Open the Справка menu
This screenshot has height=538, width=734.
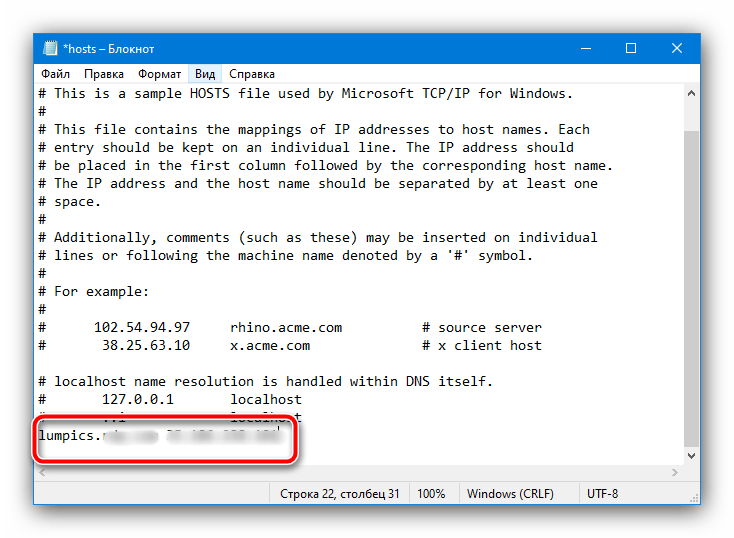(x=252, y=74)
